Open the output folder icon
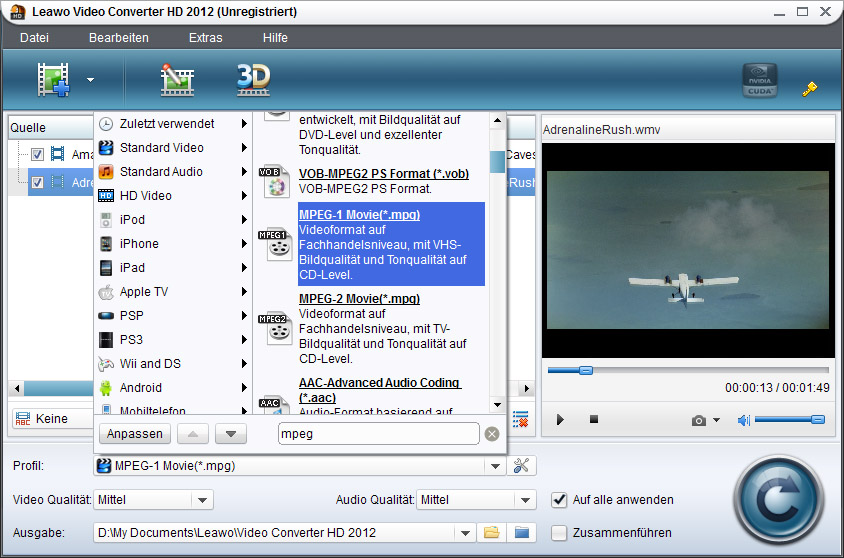This screenshot has width=844, height=558. tap(491, 532)
